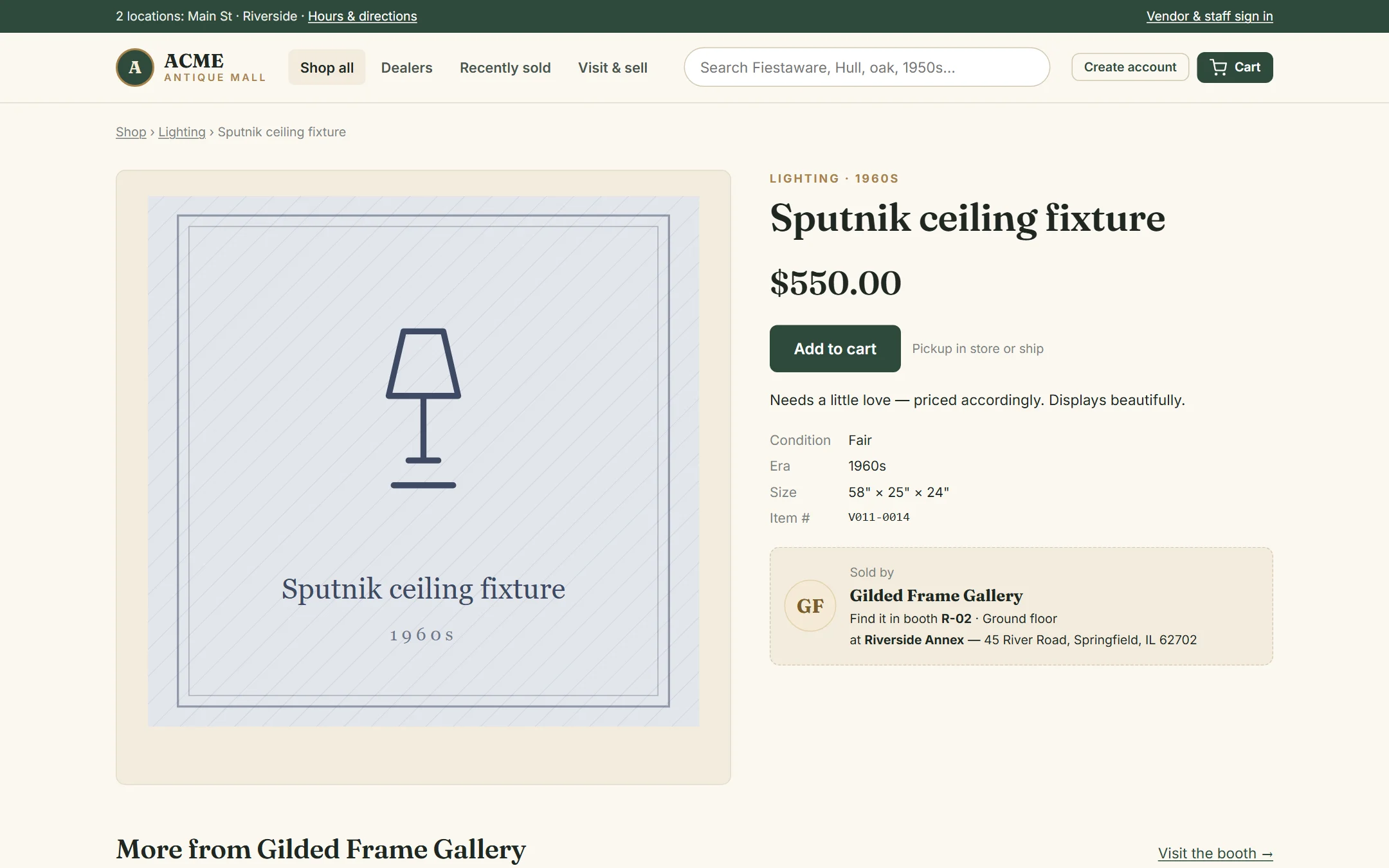
Task: Click the $550.00 price text
Action: 835,283
